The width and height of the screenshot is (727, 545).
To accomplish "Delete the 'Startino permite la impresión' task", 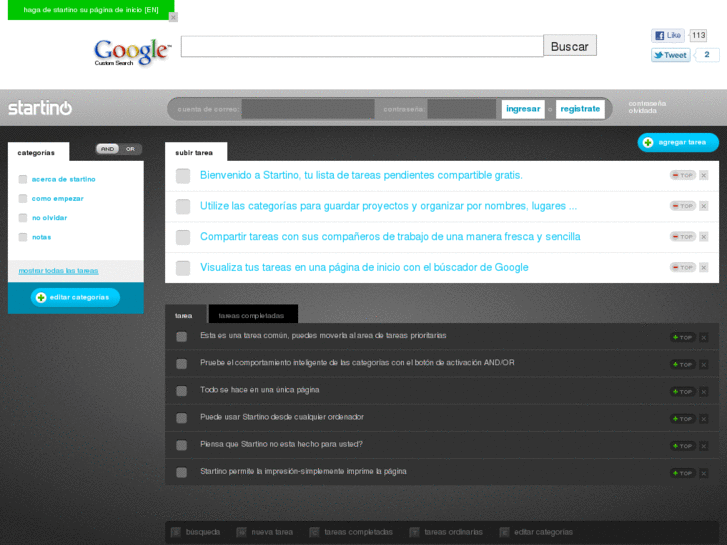I will click(x=704, y=473).
